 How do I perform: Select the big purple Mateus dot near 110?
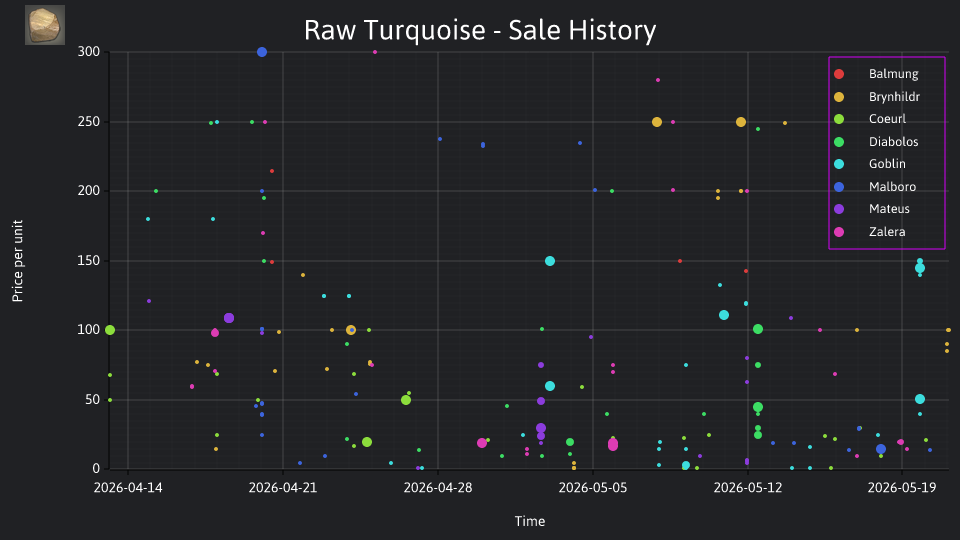(229, 318)
